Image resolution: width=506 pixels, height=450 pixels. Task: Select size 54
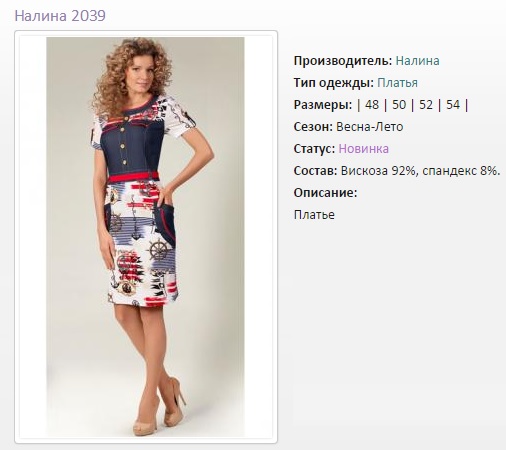tap(453, 105)
